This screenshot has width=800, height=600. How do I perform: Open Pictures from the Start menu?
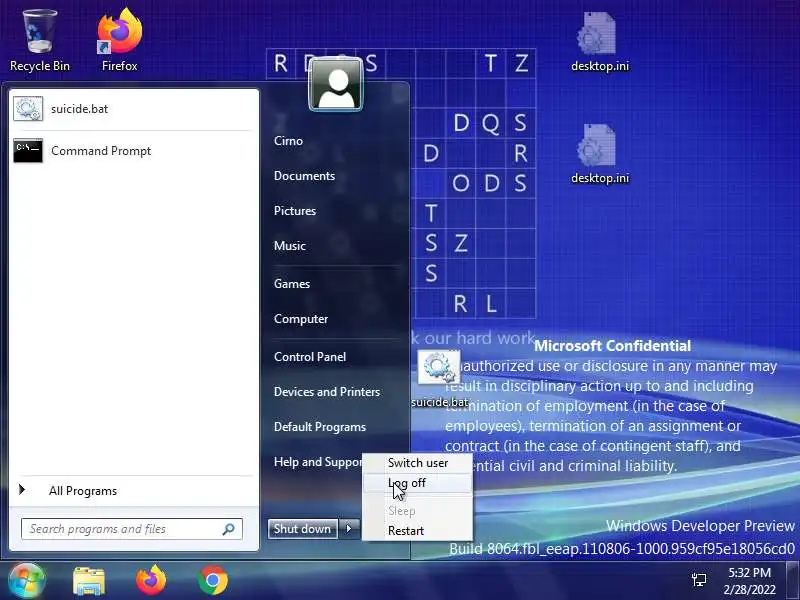pyautogui.click(x=295, y=211)
